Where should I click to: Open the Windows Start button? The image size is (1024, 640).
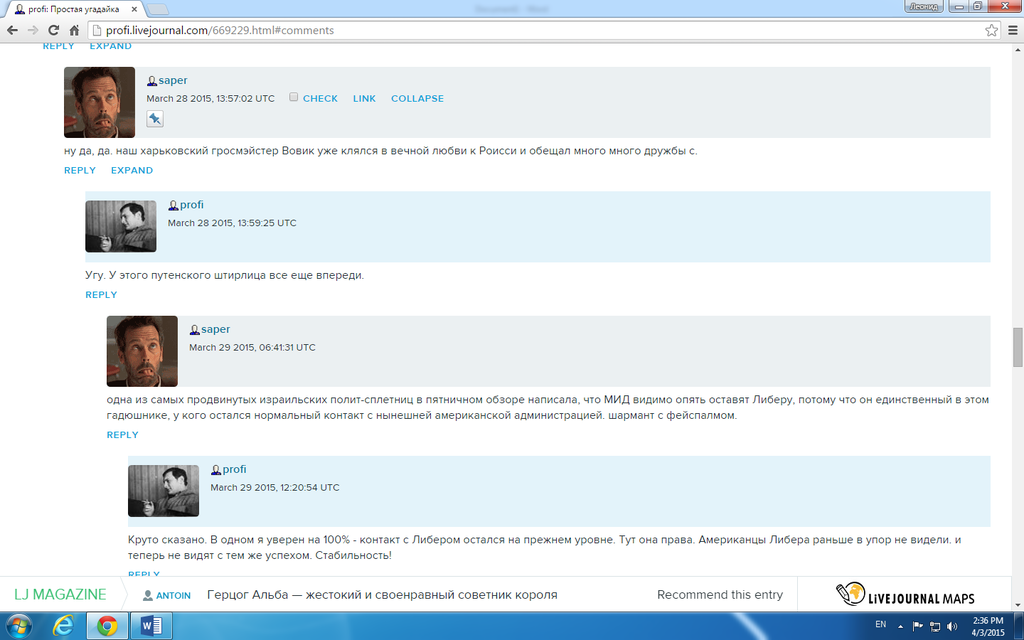click(18, 626)
